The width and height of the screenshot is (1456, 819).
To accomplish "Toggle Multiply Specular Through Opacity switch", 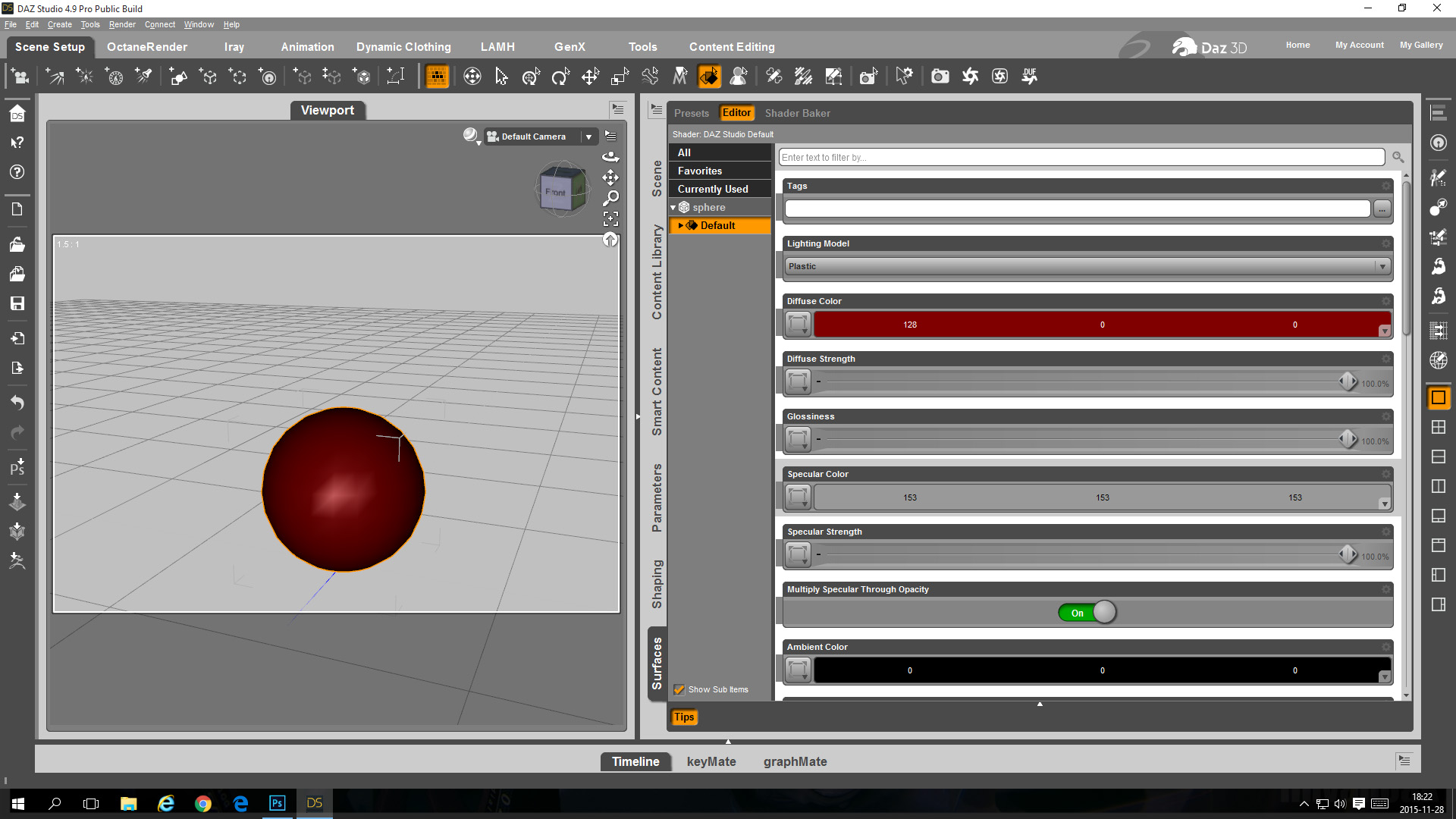I will click(1087, 613).
